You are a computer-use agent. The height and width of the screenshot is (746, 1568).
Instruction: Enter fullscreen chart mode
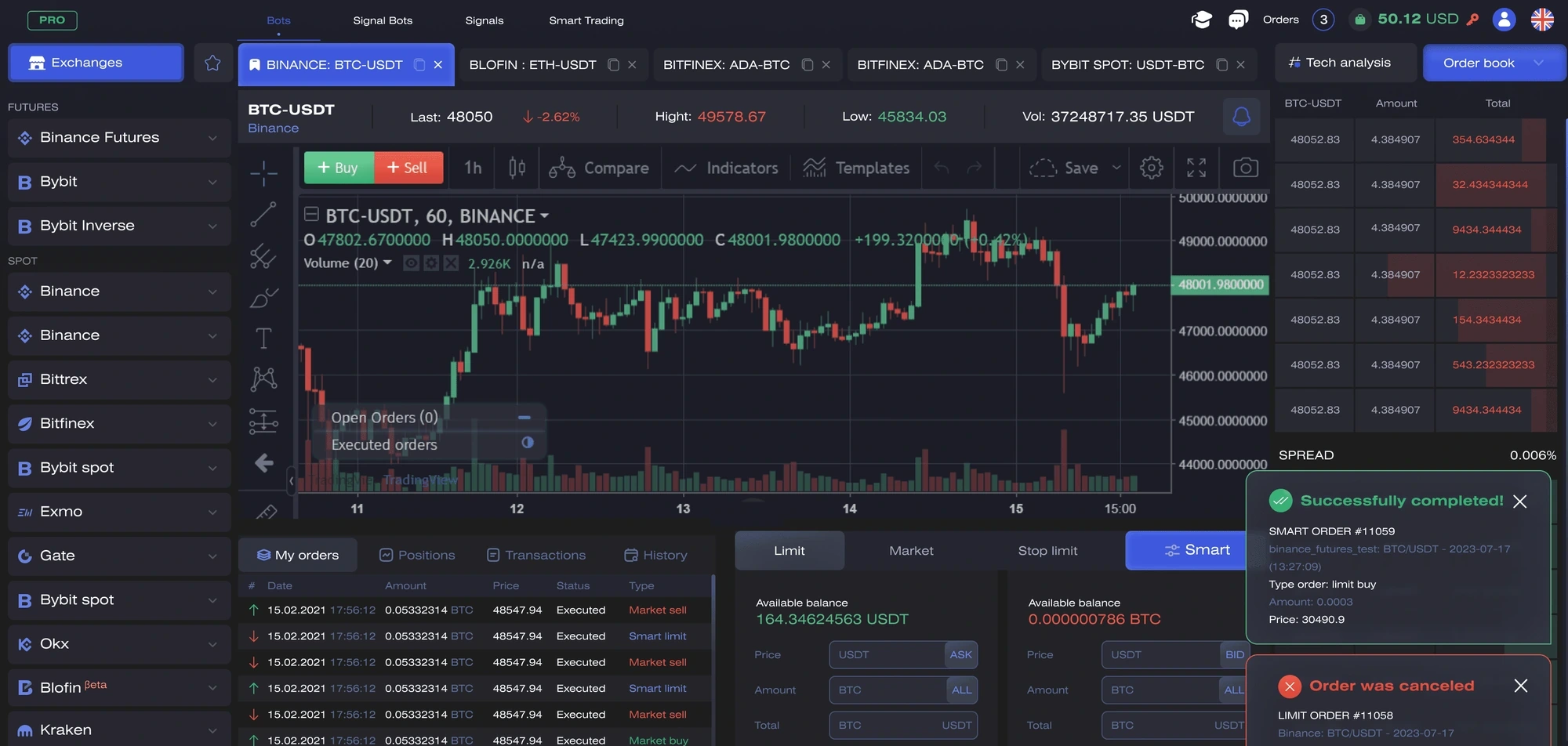pyautogui.click(x=1196, y=168)
